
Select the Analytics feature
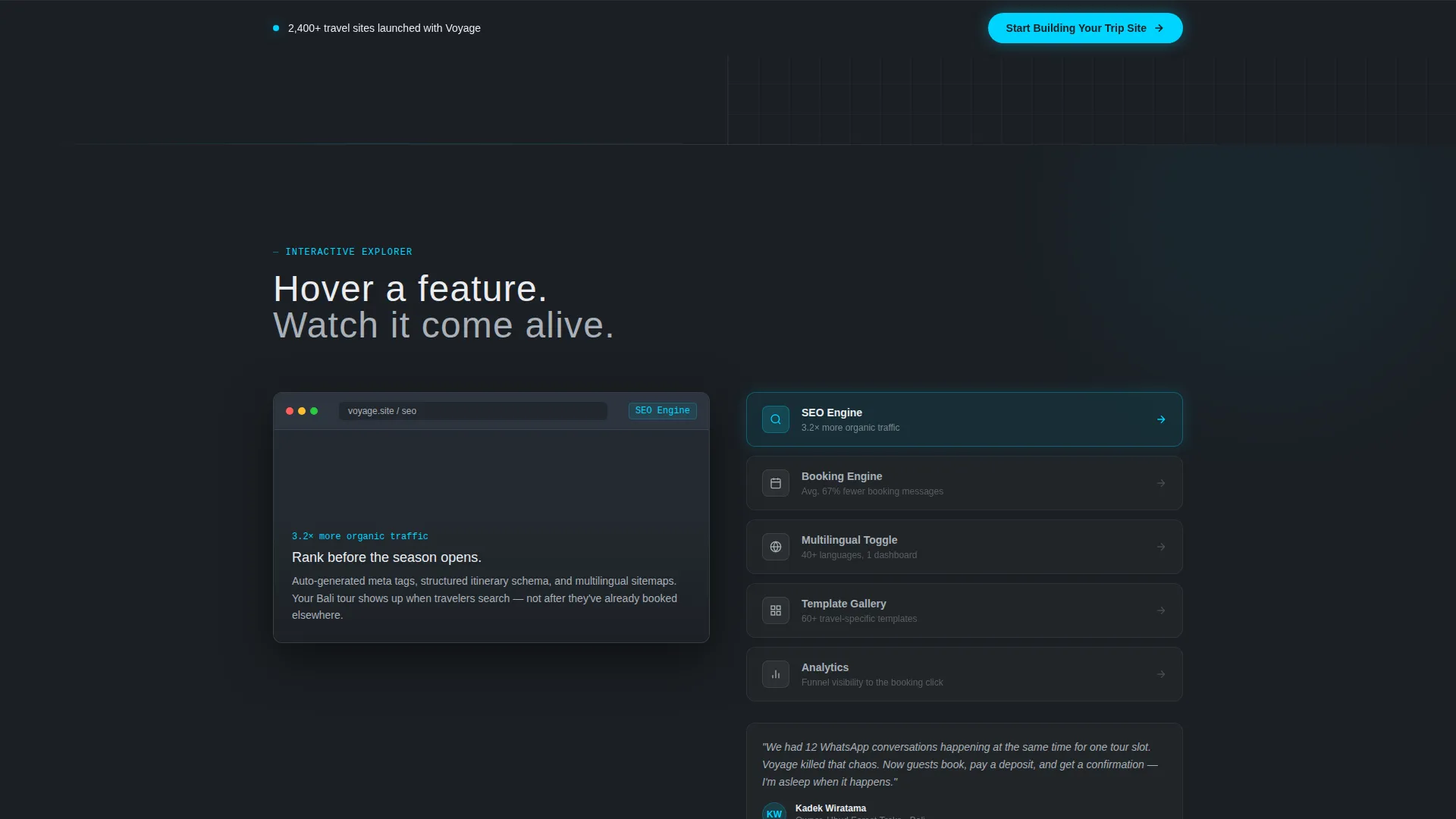click(x=964, y=674)
